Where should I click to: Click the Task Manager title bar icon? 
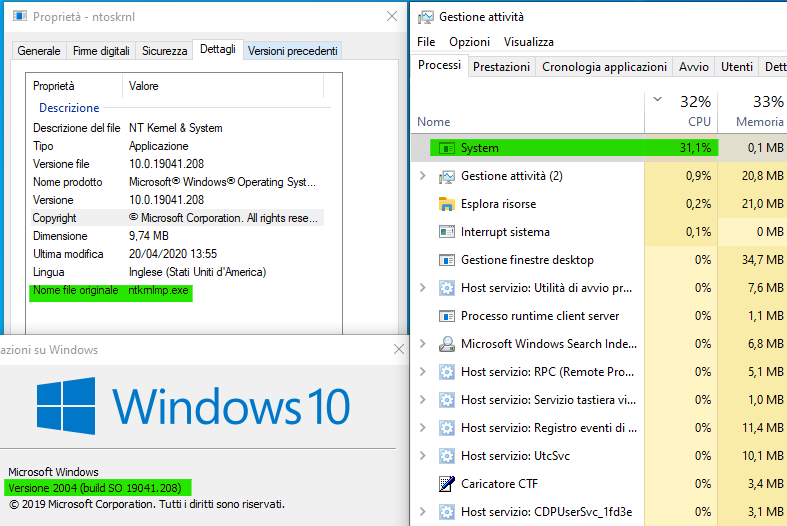tap(425, 17)
